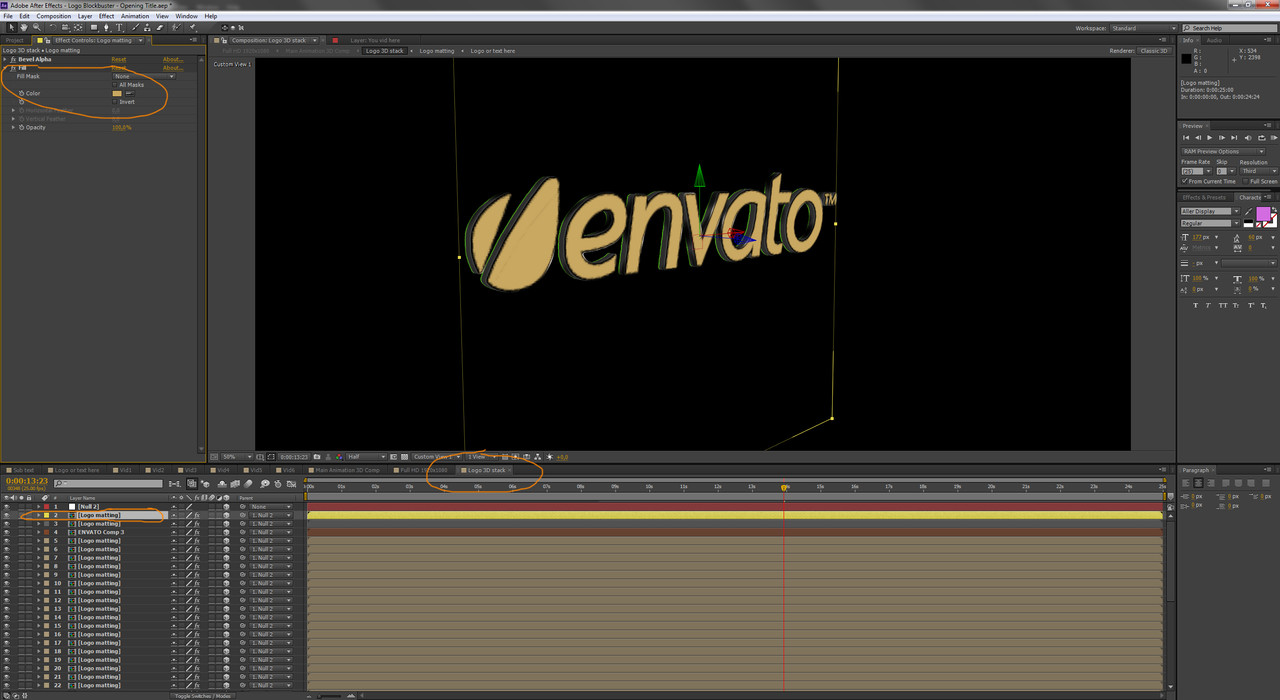Select the Brush tool
The image size is (1280, 700).
pyautogui.click(x=135, y=27)
